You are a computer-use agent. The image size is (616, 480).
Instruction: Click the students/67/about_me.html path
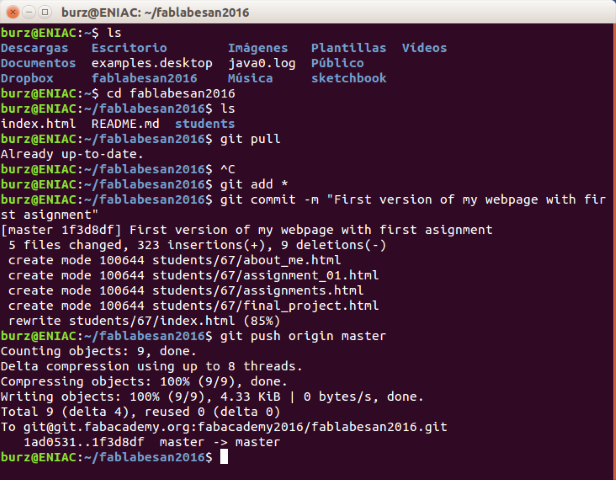pos(246,260)
